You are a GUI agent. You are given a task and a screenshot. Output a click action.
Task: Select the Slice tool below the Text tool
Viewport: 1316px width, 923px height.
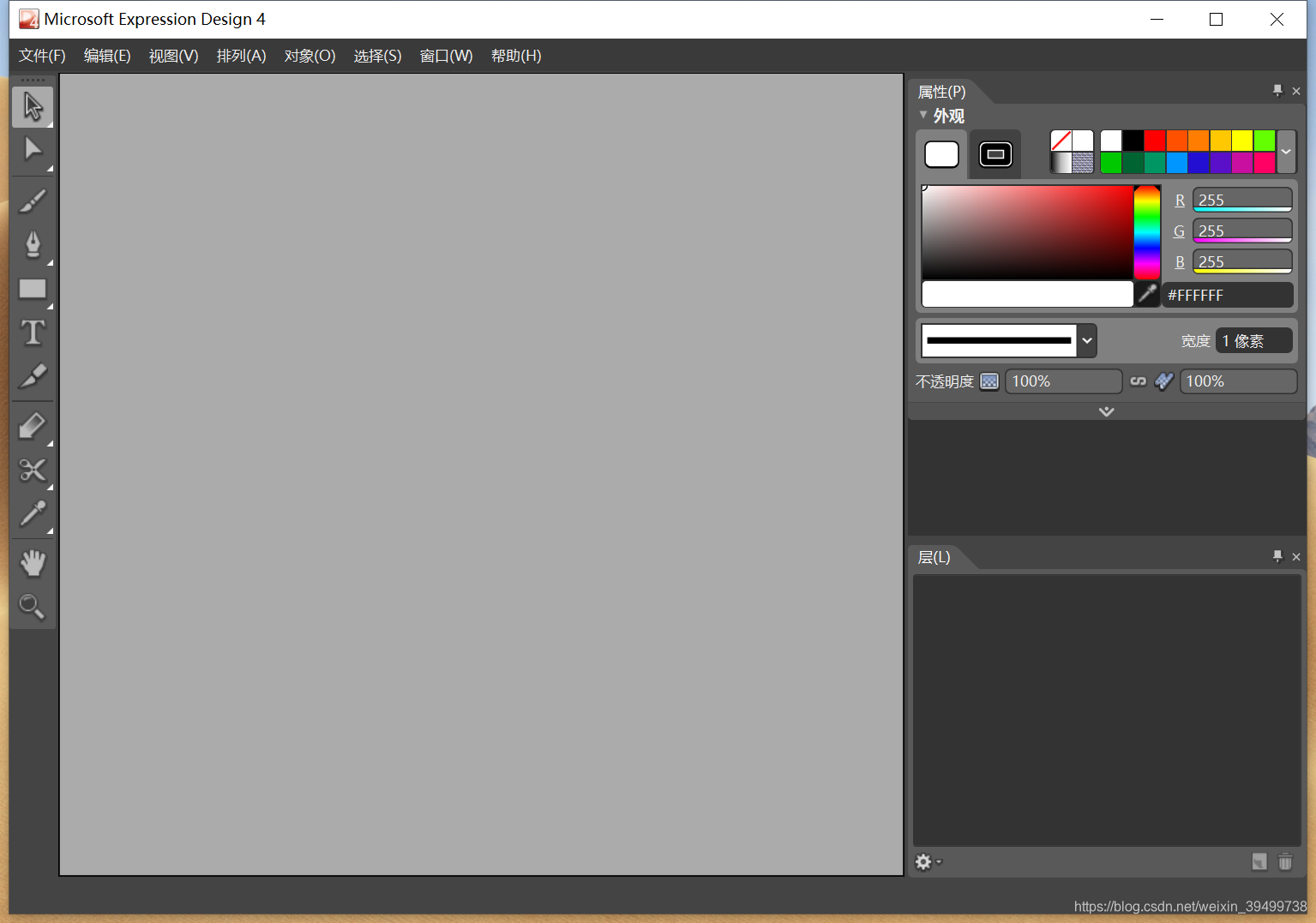coord(33,376)
